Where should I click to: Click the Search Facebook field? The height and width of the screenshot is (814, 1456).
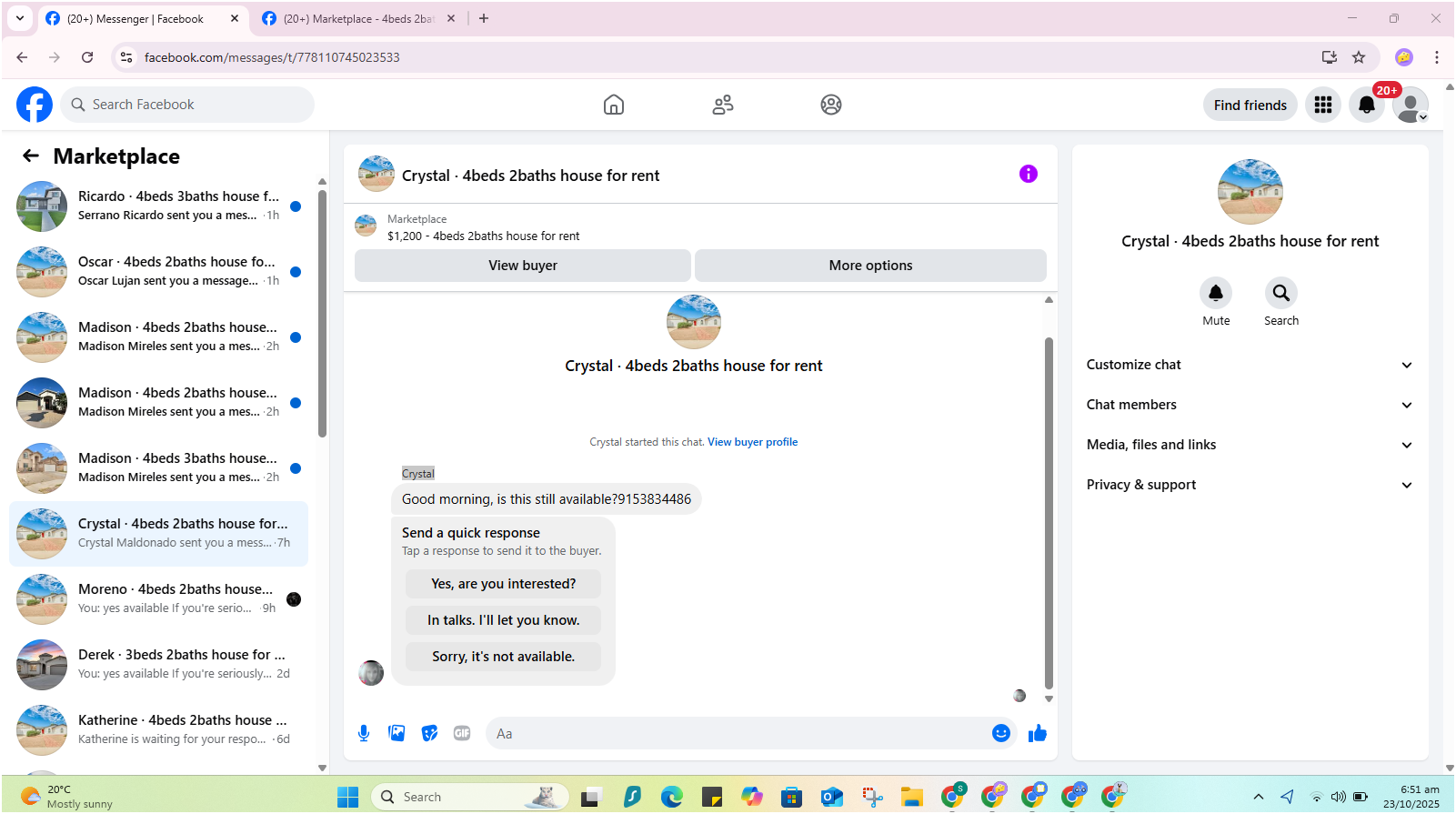(x=187, y=105)
